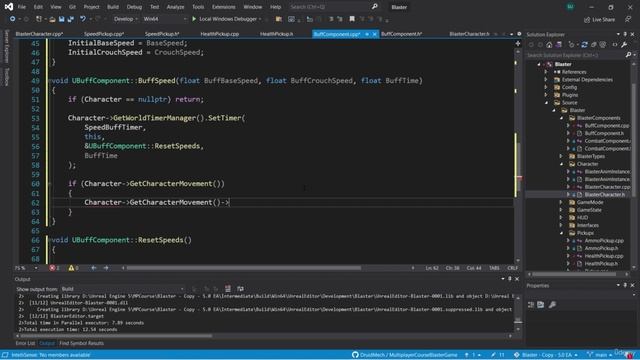Click the Local Windows Debugger label
Viewport: 640px width, 360px height.
[x=228, y=19]
